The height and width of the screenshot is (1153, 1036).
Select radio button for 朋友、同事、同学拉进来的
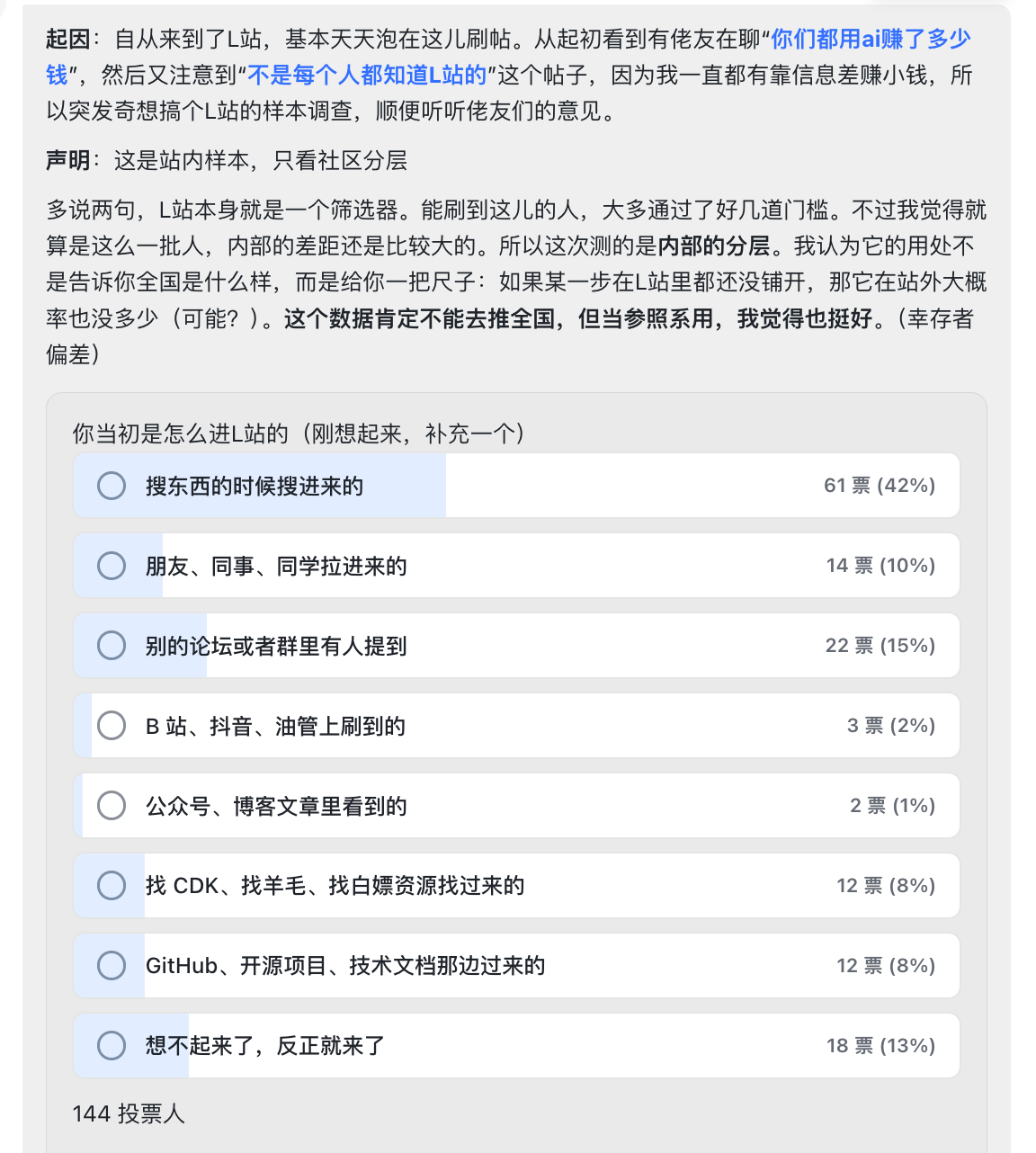click(112, 566)
